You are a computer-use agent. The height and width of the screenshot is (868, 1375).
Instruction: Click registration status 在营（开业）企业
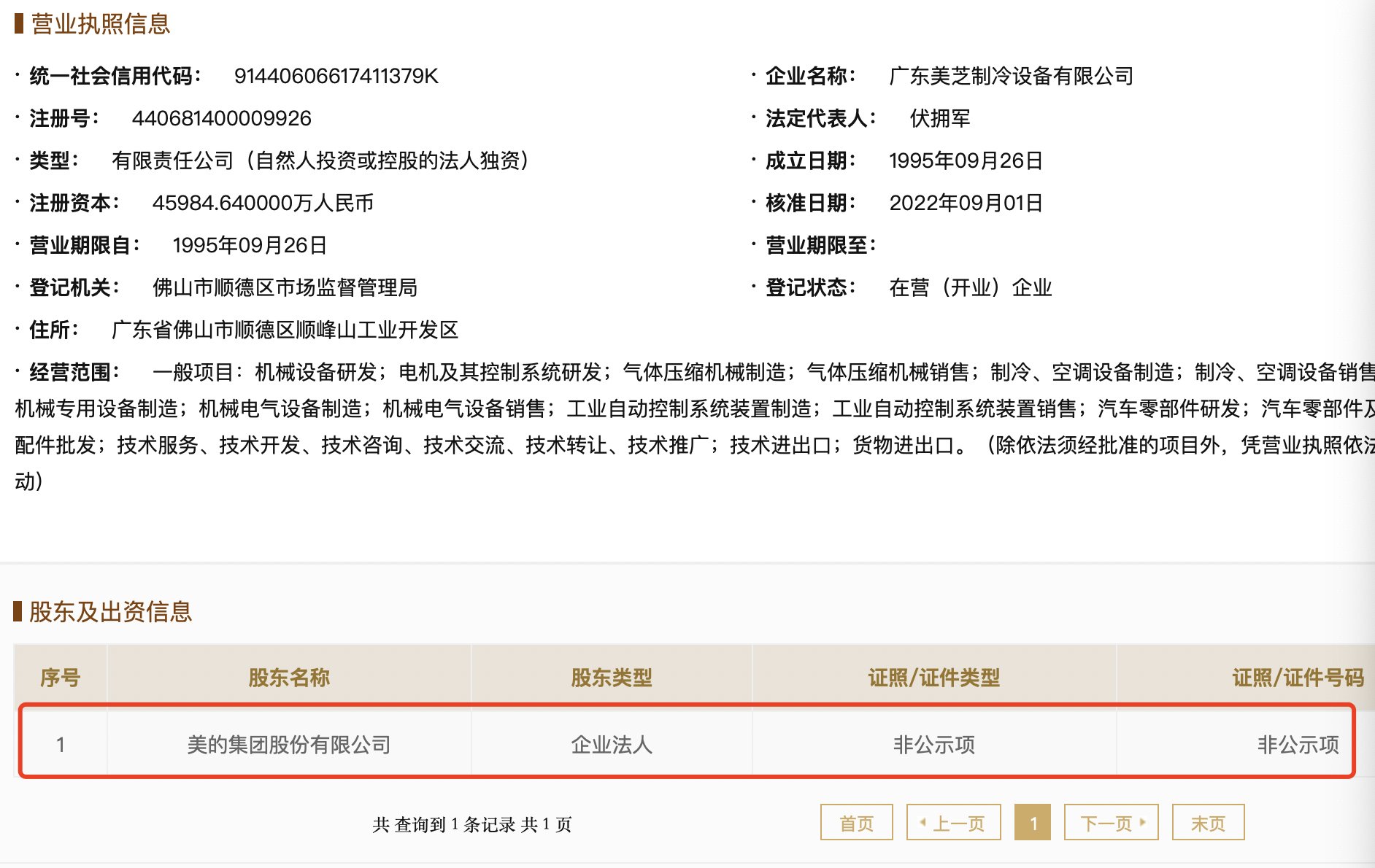coord(971,287)
